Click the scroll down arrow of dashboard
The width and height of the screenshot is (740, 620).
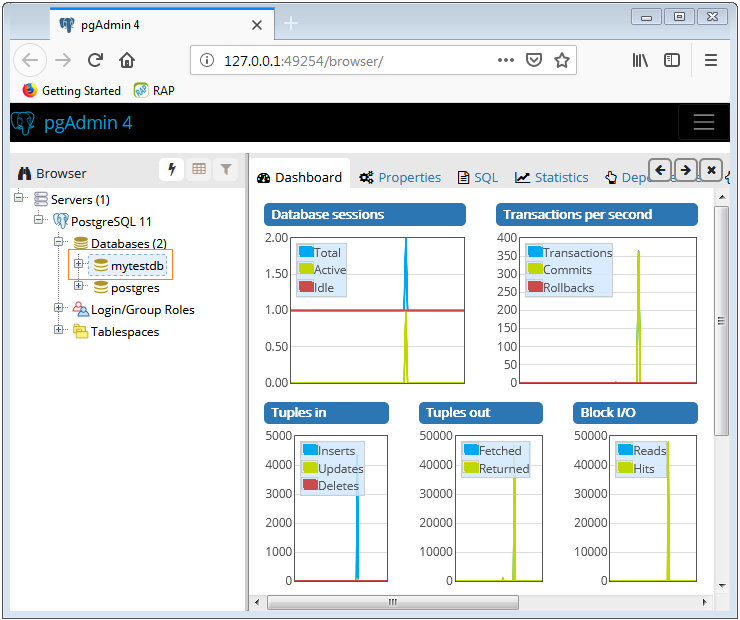pyautogui.click(x=722, y=586)
